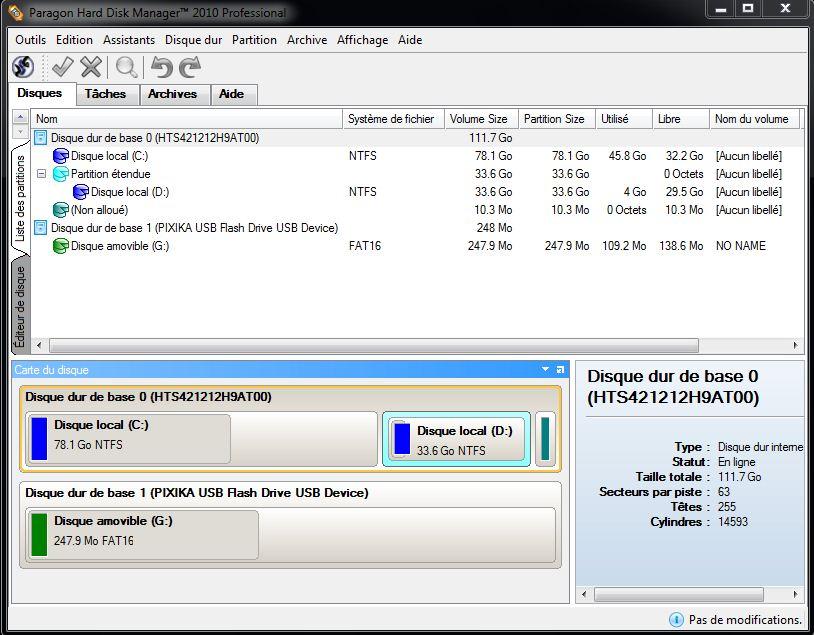The image size is (814, 635).
Task: Click the magnifying glass view-changes icon
Action: click(x=126, y=67)
